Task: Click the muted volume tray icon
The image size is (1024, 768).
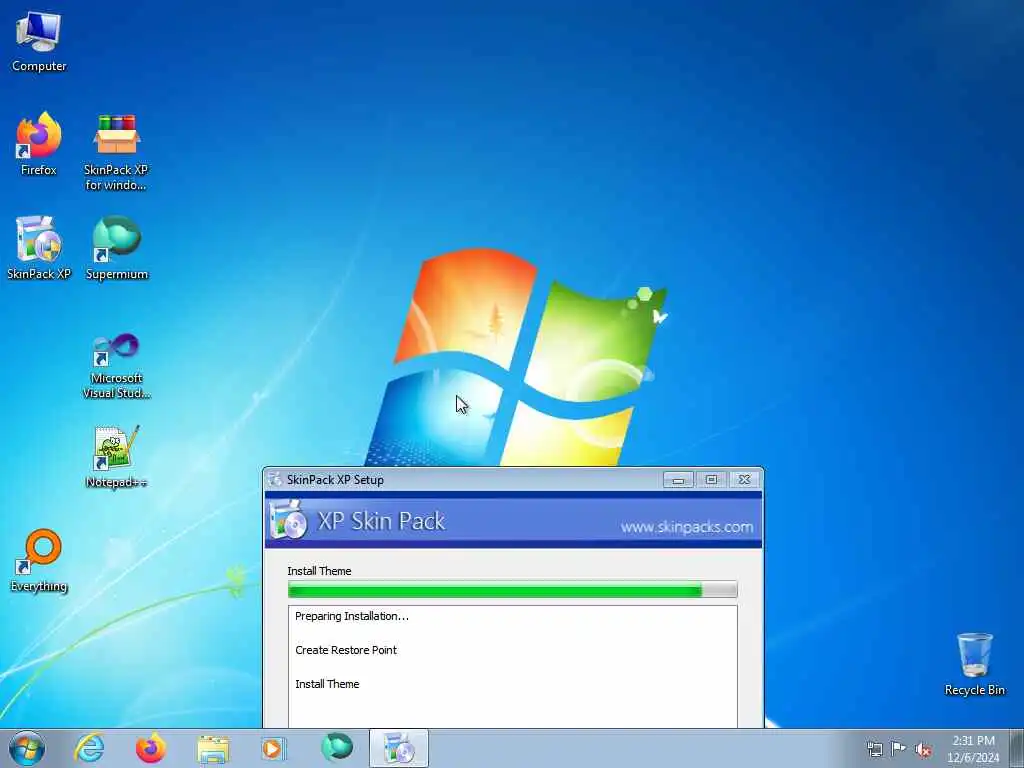Action: [923, 749]
